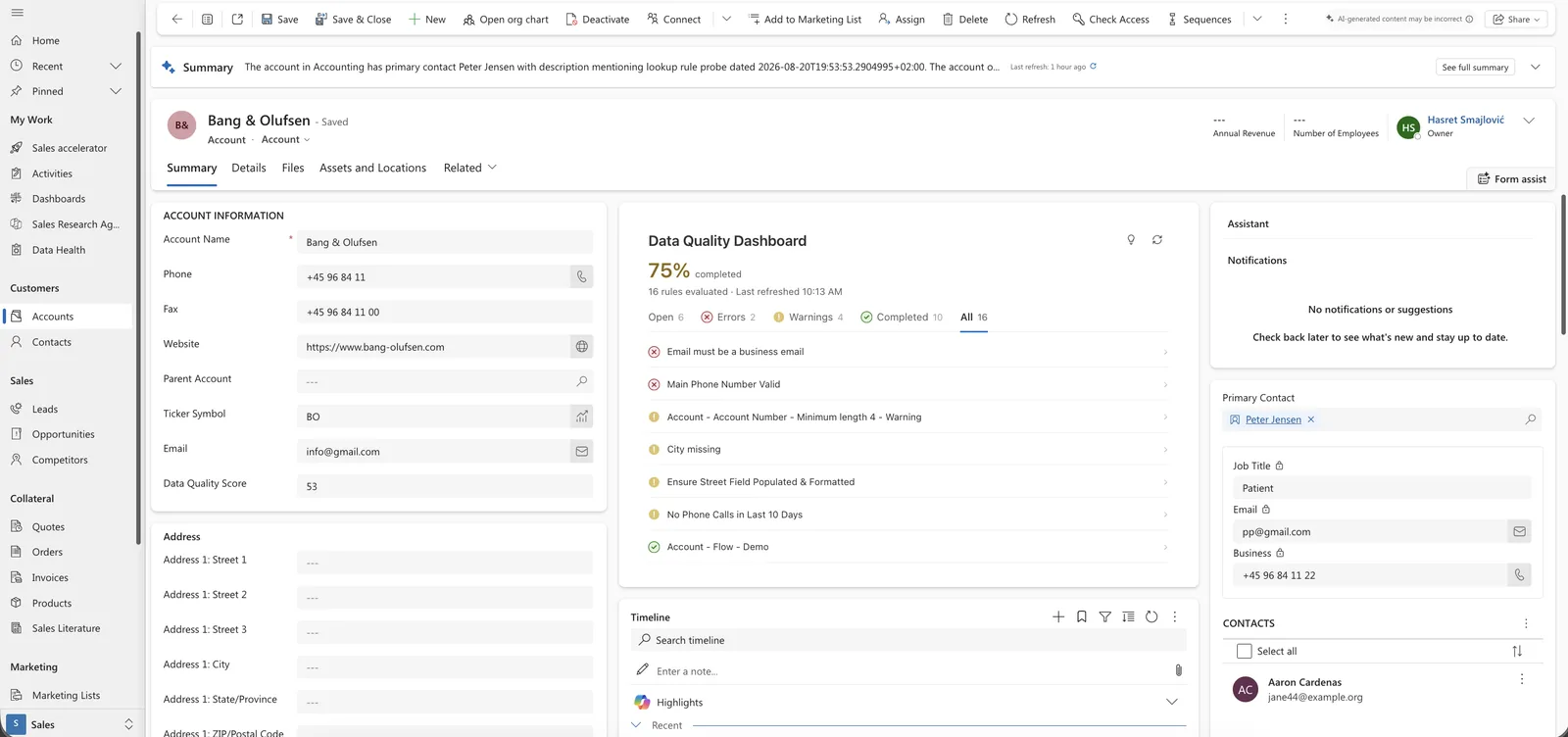Call primary contact business phone icon
1568x737 pixels.
[1519, 575]
